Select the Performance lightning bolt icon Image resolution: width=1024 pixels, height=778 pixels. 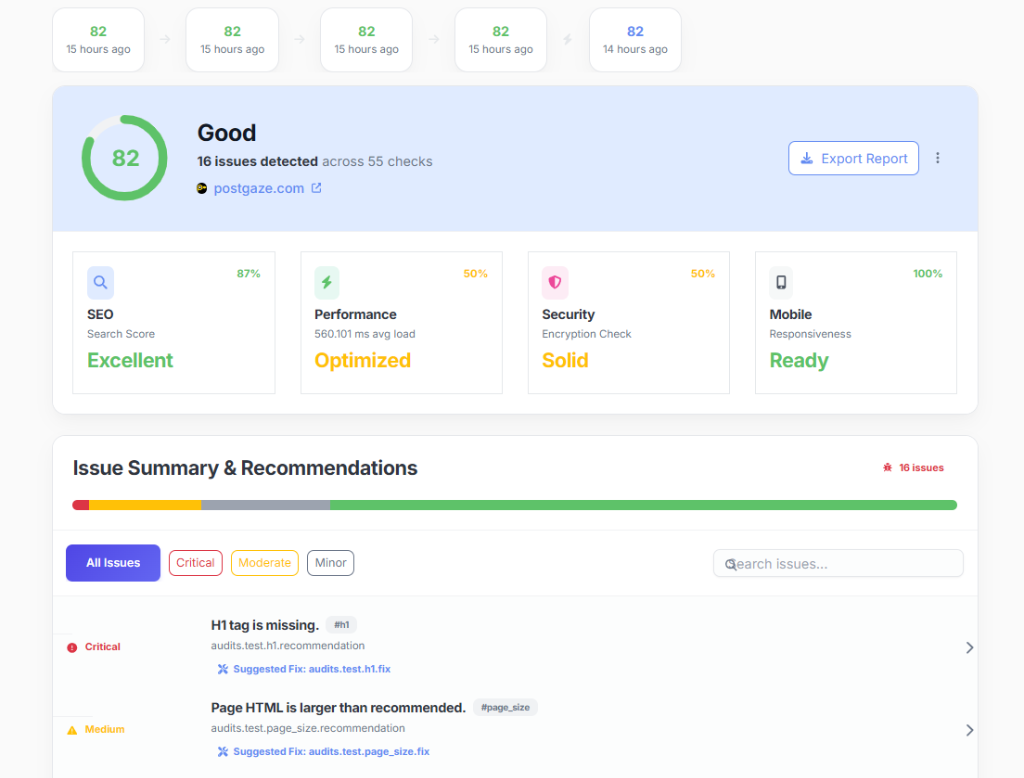pyautogui.click(x=327, y=283)
